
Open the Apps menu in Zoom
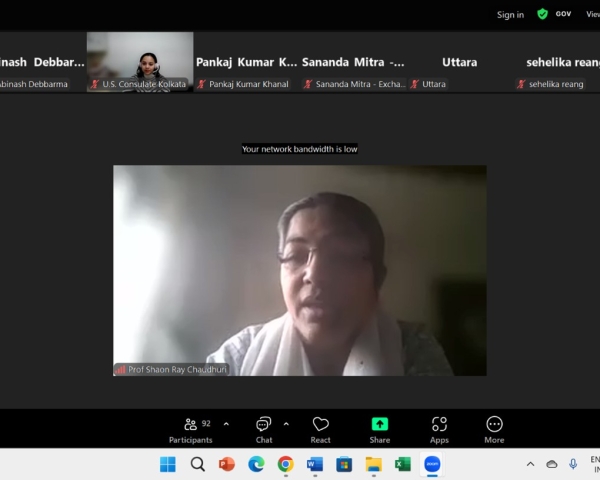point(439,429)
